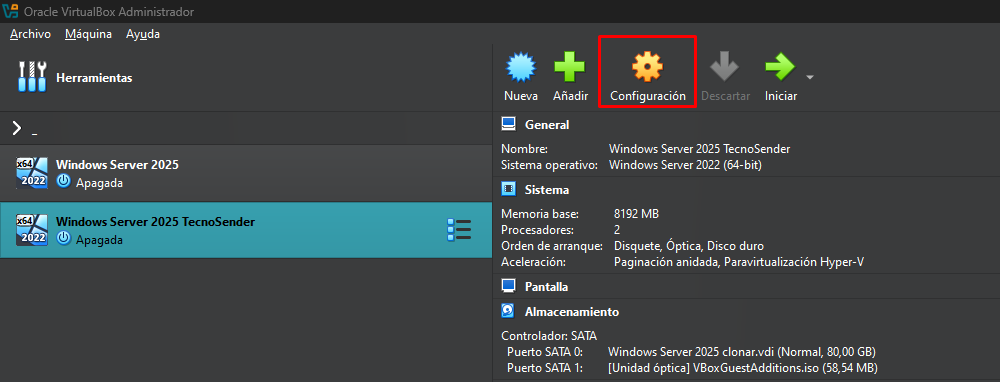Click the Herramientas tools icon
The height and width of the screenshot is (382, 1000).
coord(32,77)
